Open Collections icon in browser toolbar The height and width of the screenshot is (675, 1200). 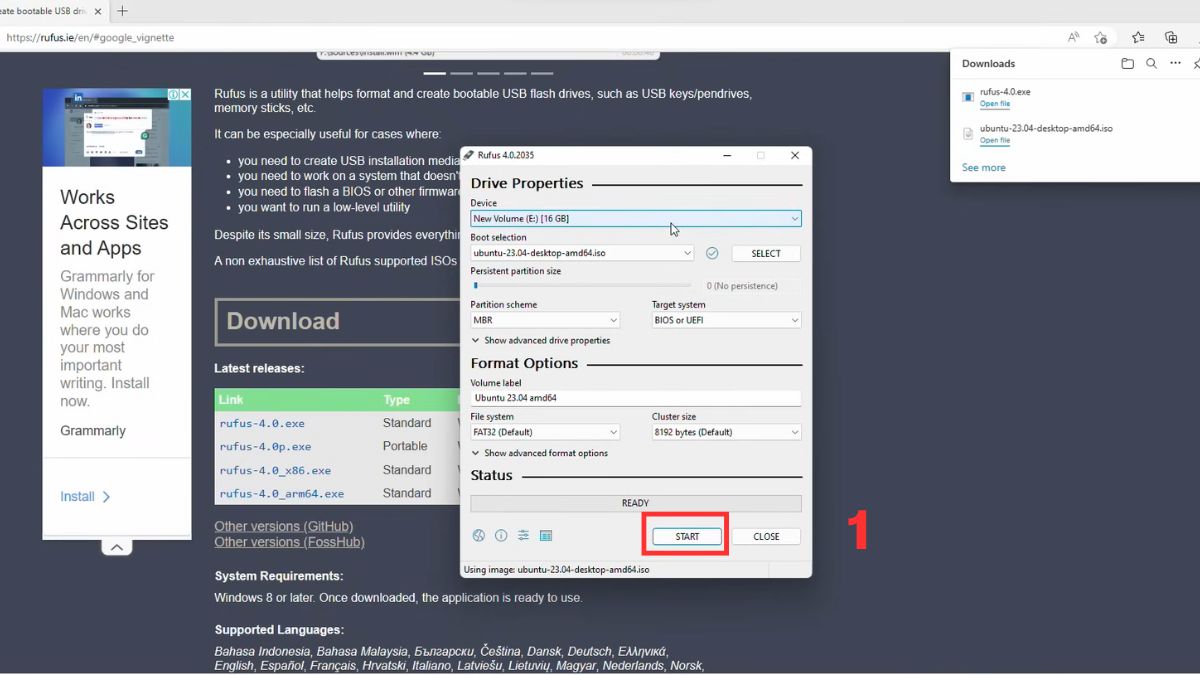(x=1171, y=37)
